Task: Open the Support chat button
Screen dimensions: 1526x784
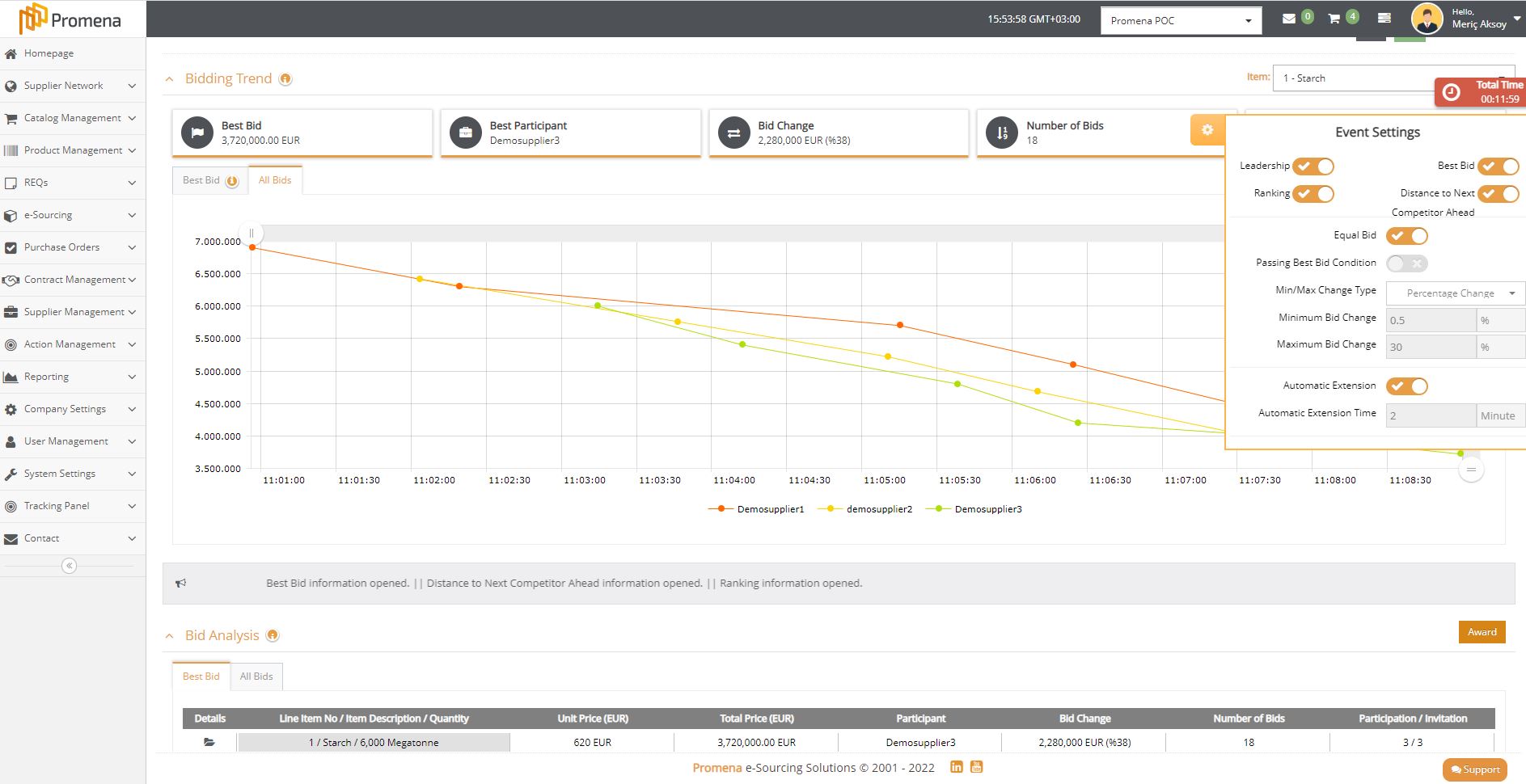Action: (x=1475, y=769)
